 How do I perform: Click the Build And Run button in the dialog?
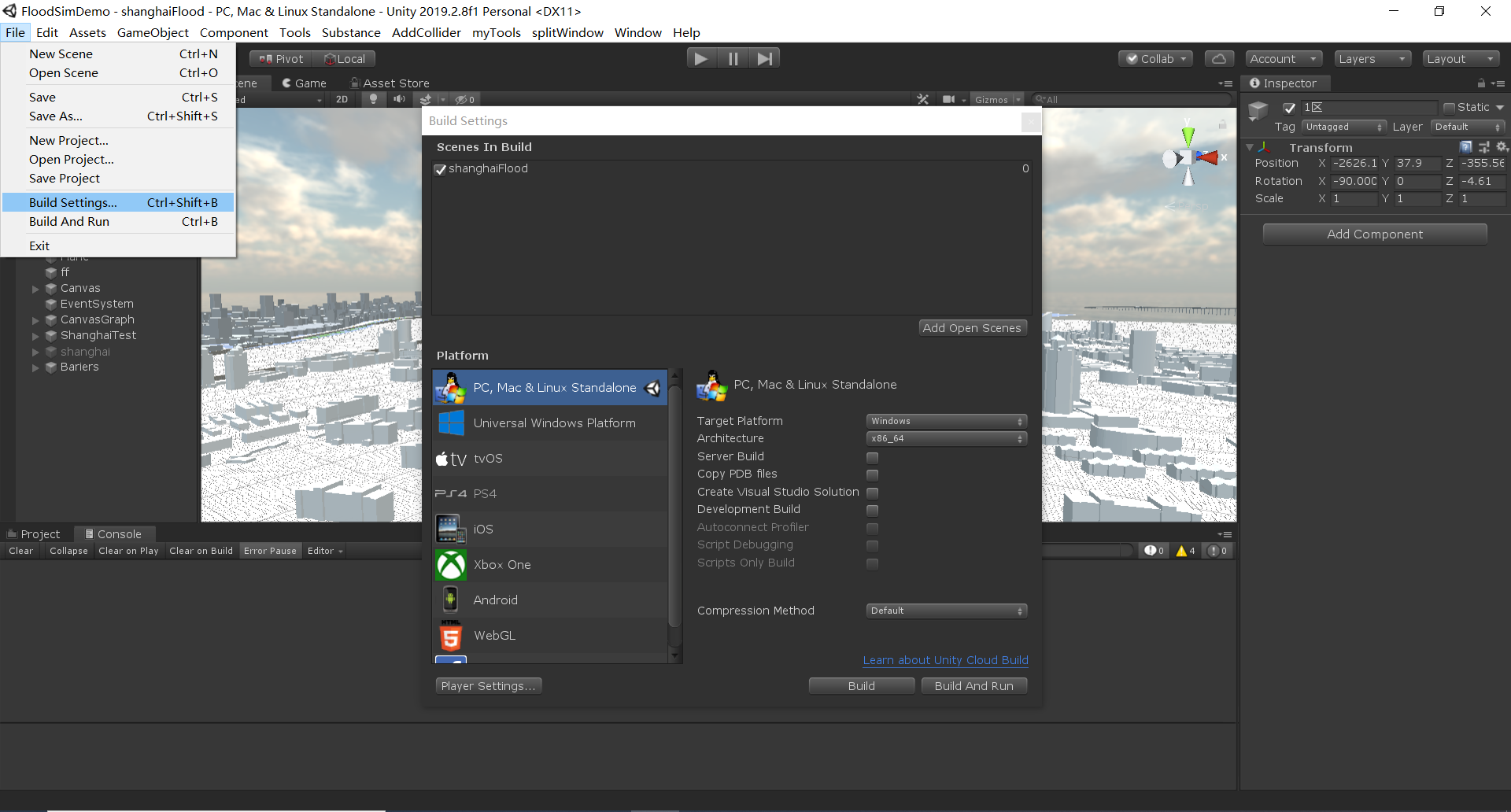tap(973, 686)
